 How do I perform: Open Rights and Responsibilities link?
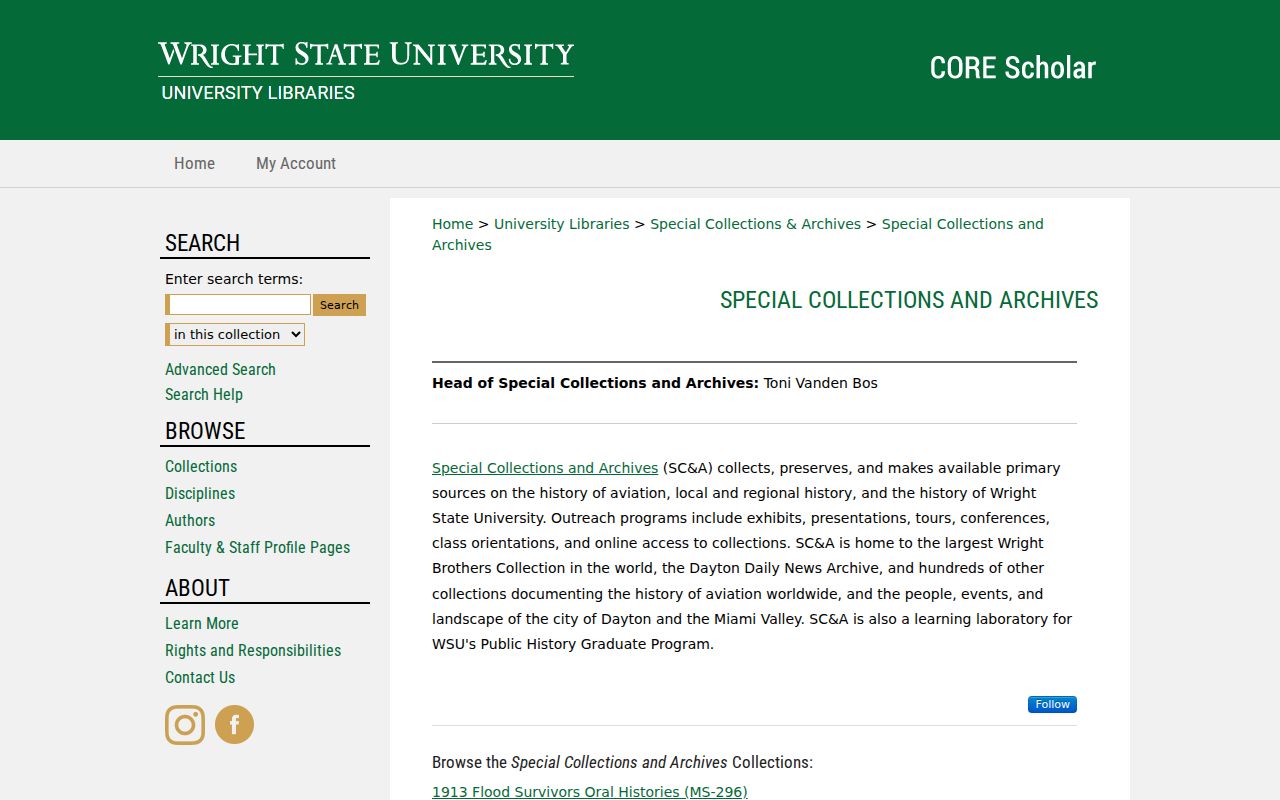(253, 650)
